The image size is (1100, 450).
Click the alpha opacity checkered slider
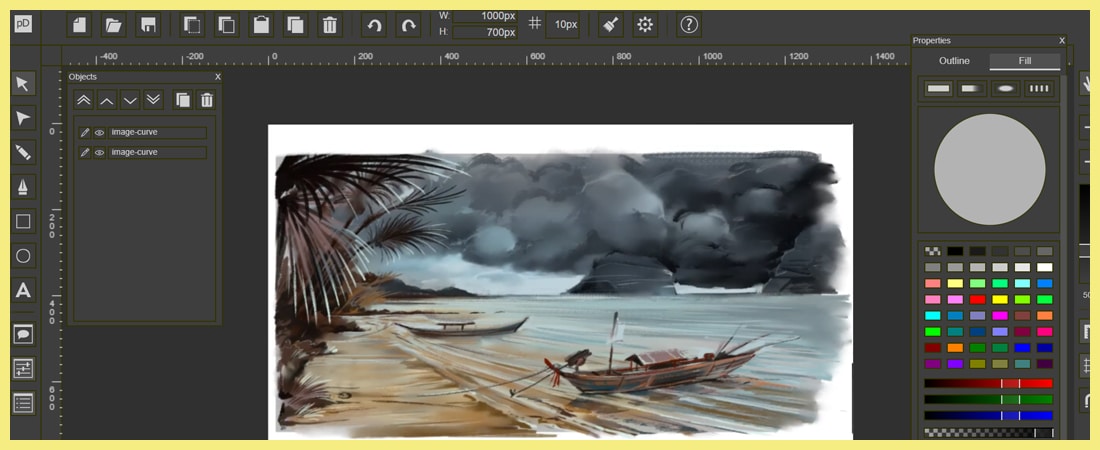point(988,432)
